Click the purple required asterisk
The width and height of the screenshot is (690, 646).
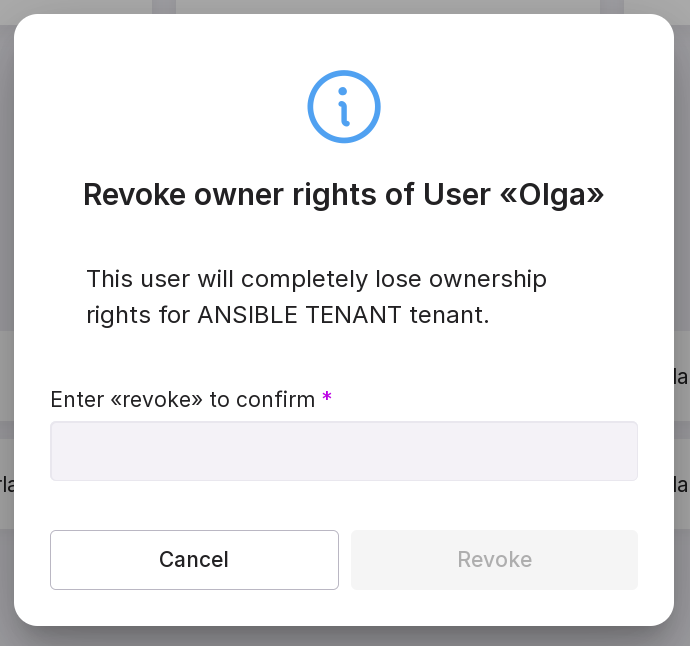[x=327, y=399]
